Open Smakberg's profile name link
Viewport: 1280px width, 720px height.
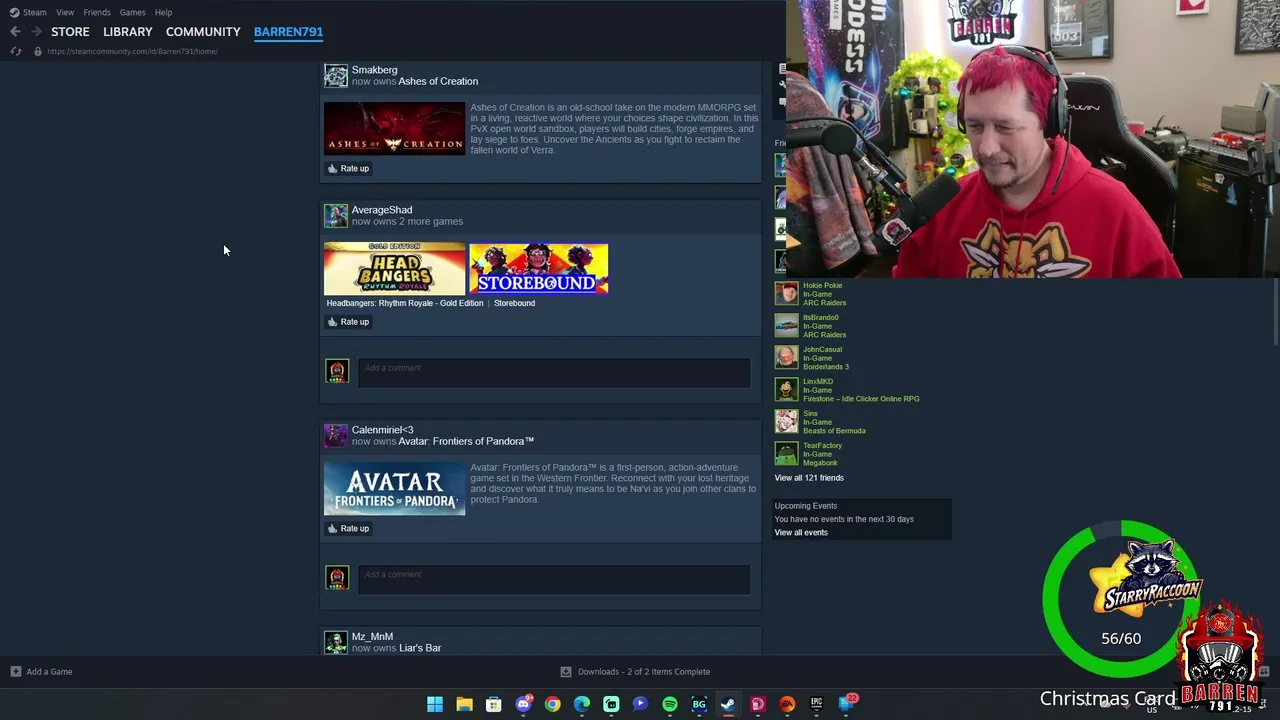pyautogui.click(x=374, y=70)
